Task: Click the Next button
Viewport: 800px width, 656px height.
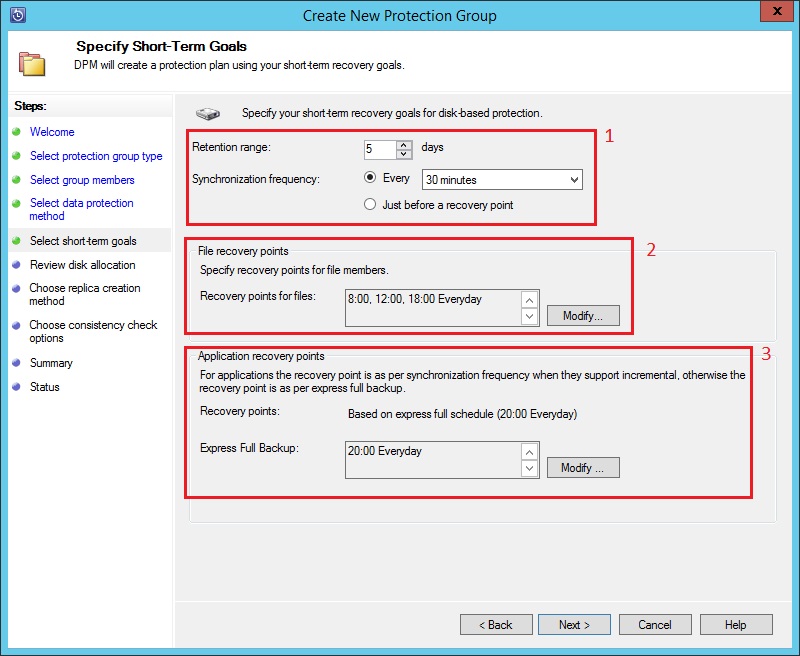Action: coord(574,625)
